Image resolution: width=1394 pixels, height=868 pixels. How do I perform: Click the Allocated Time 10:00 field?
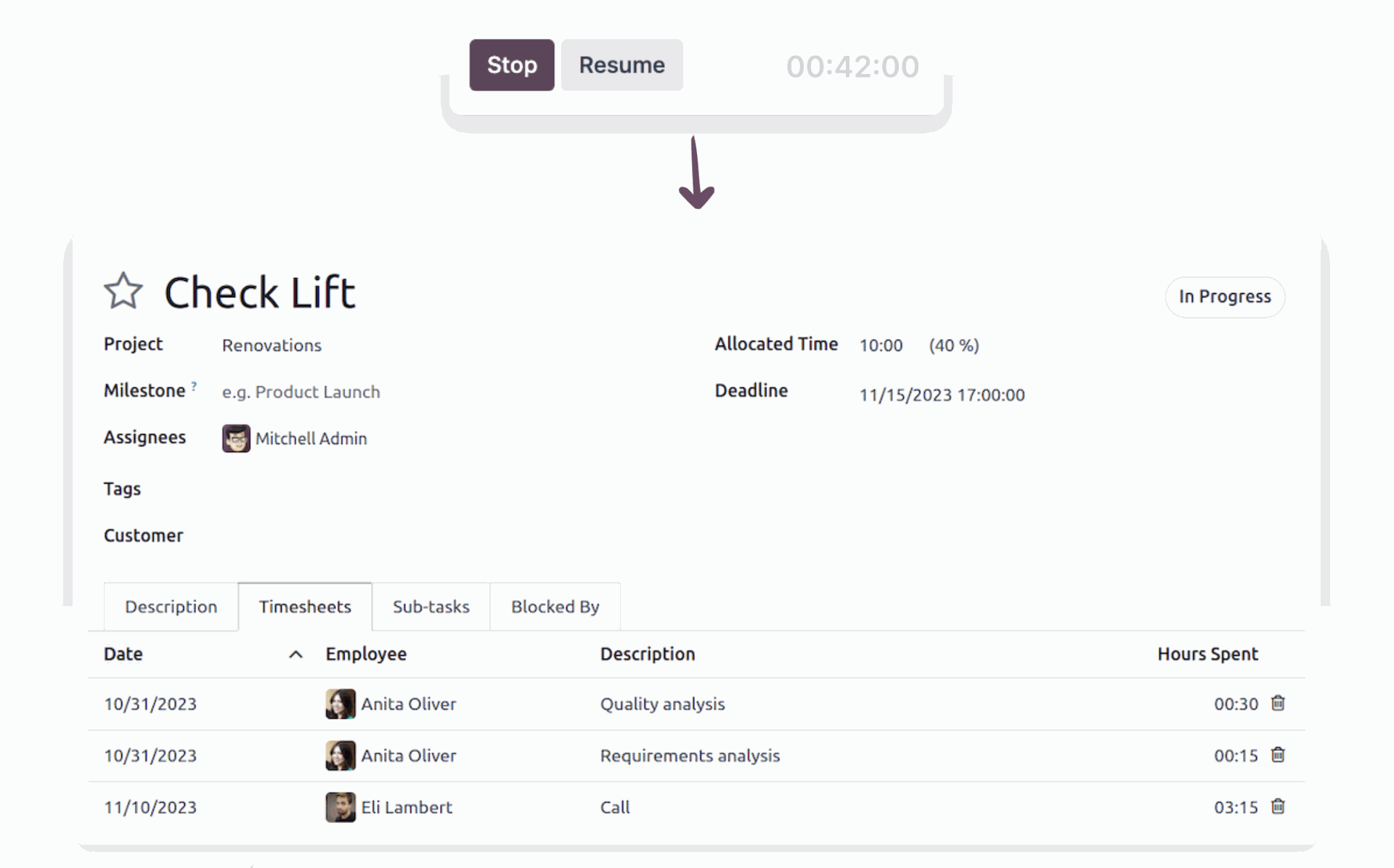click(x=881, y=345)
